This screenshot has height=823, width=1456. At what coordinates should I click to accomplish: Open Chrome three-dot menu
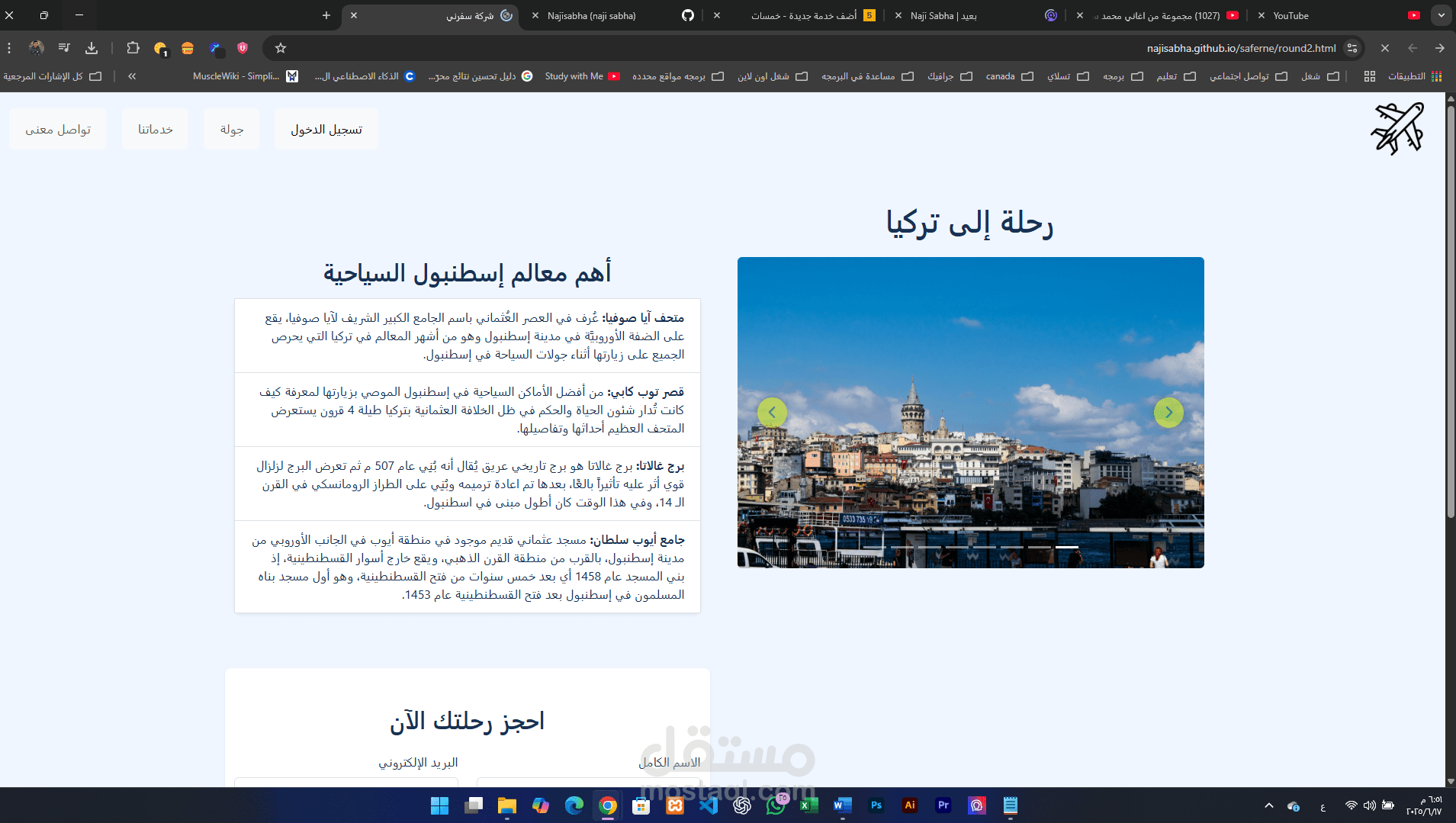pos(9,48)
